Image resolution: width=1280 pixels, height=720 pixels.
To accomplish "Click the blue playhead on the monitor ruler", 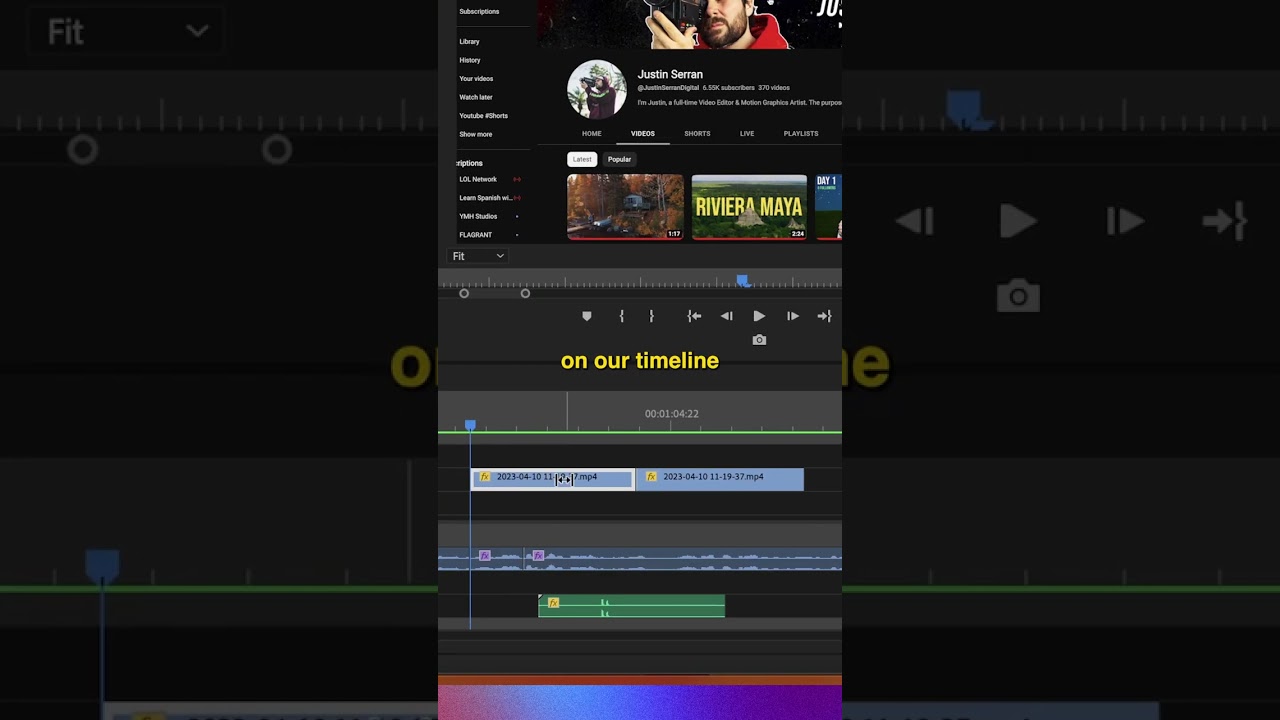I will 742,282.
